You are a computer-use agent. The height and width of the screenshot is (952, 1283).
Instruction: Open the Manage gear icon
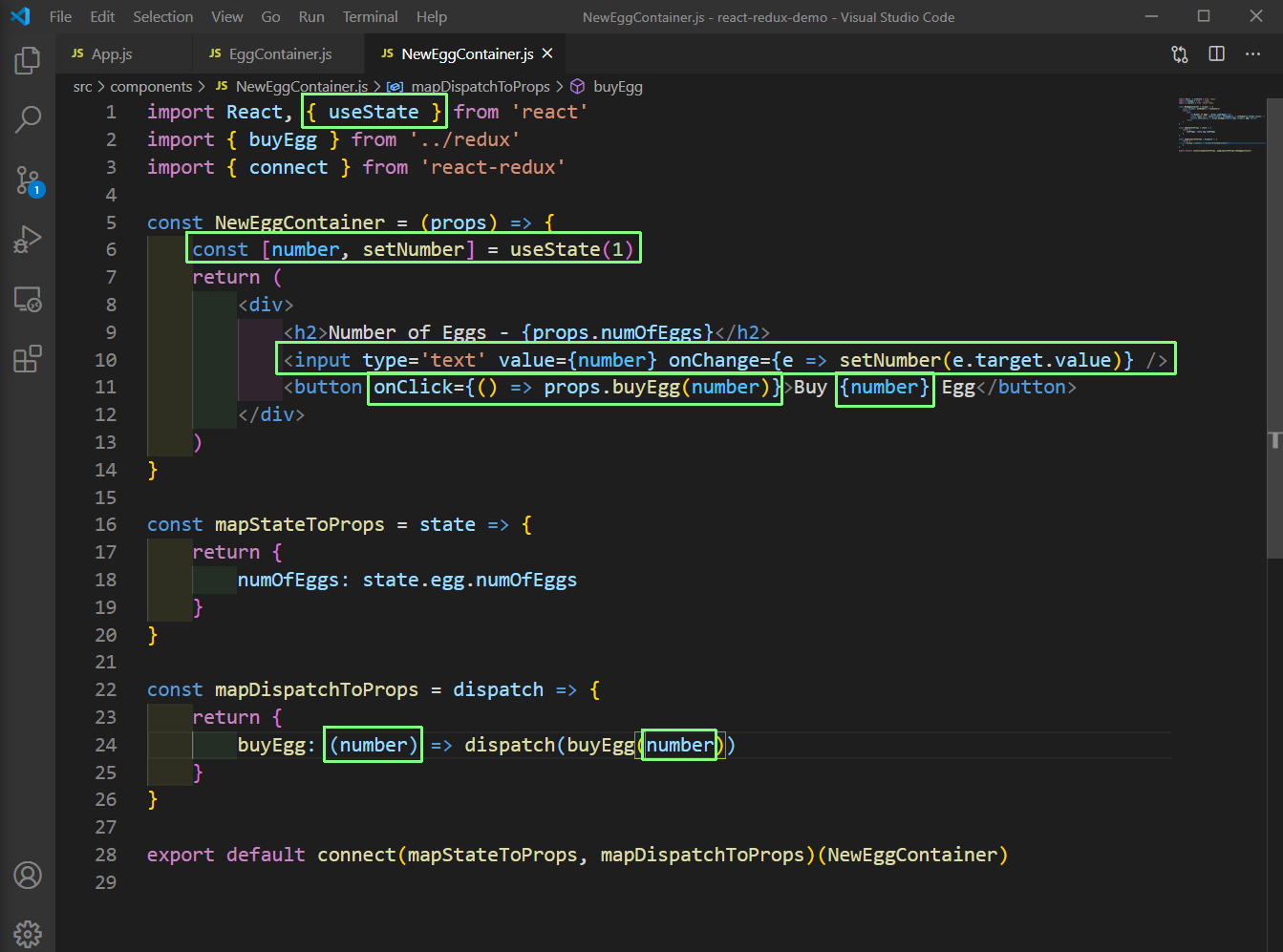(x=28, y=933)
